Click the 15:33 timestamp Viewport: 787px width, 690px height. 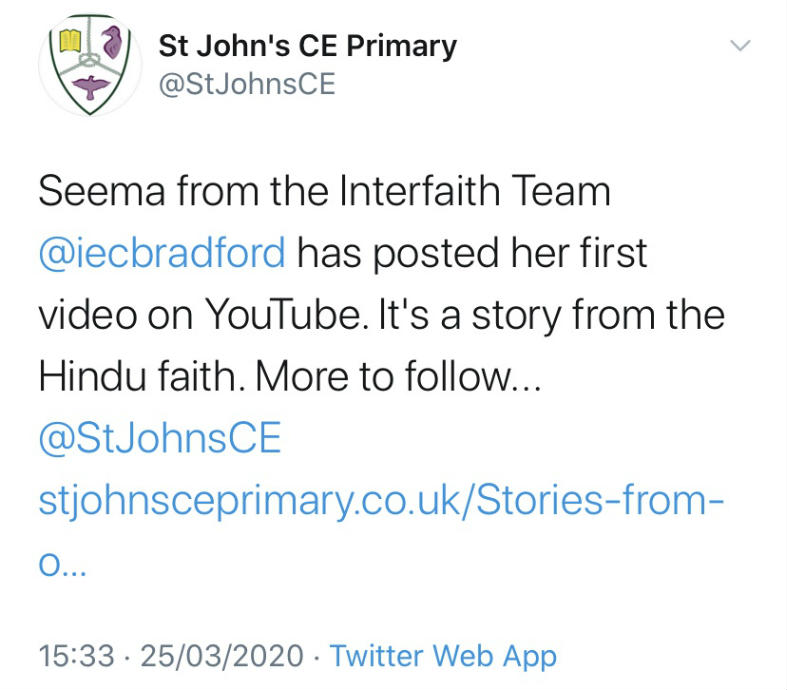77,656
